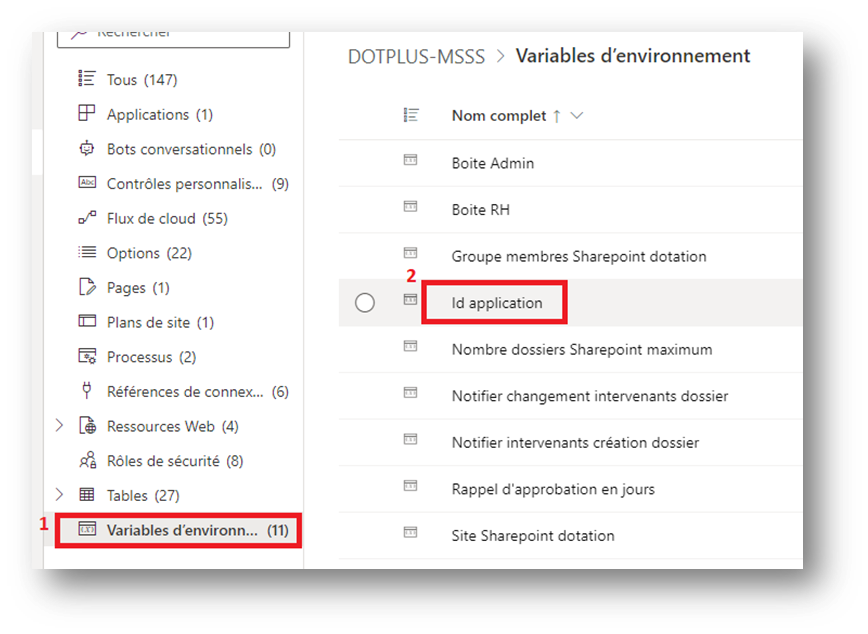Click the column list view icon in header
The width and height of the screenshot is (868, 634).
point(410,116)
